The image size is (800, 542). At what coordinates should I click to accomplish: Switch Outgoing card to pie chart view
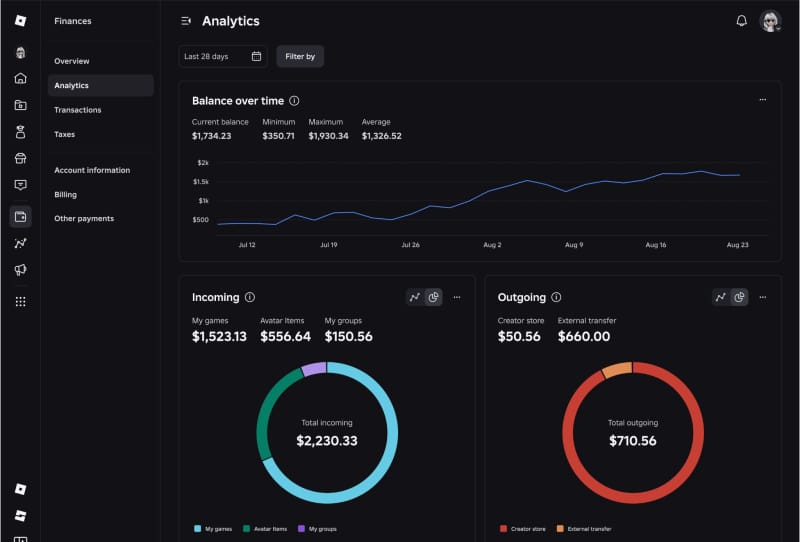(739, 297)
